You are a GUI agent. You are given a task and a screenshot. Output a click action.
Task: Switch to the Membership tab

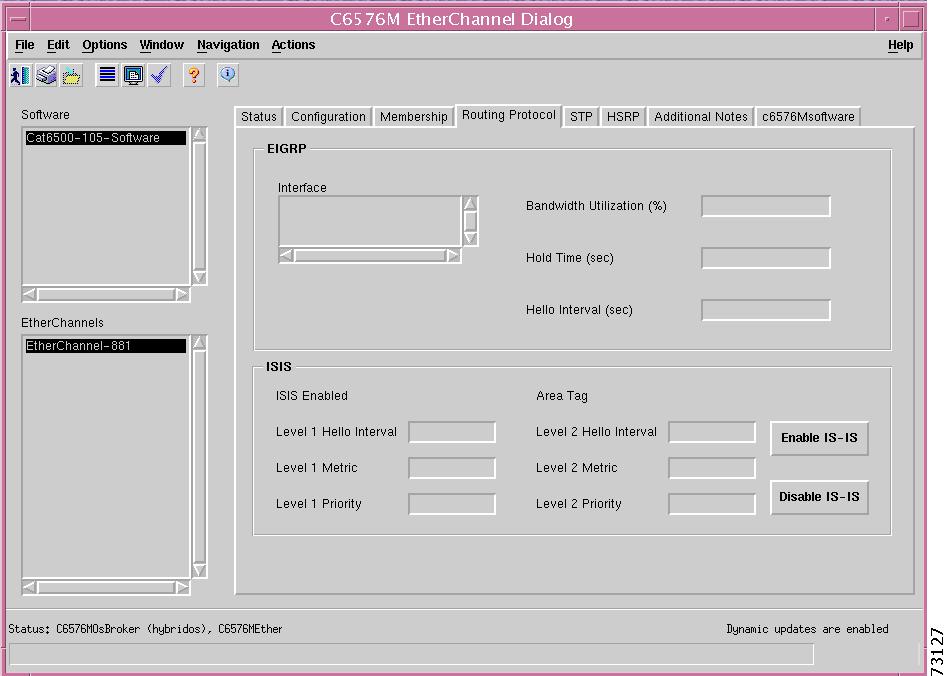[x=414, y=117]
